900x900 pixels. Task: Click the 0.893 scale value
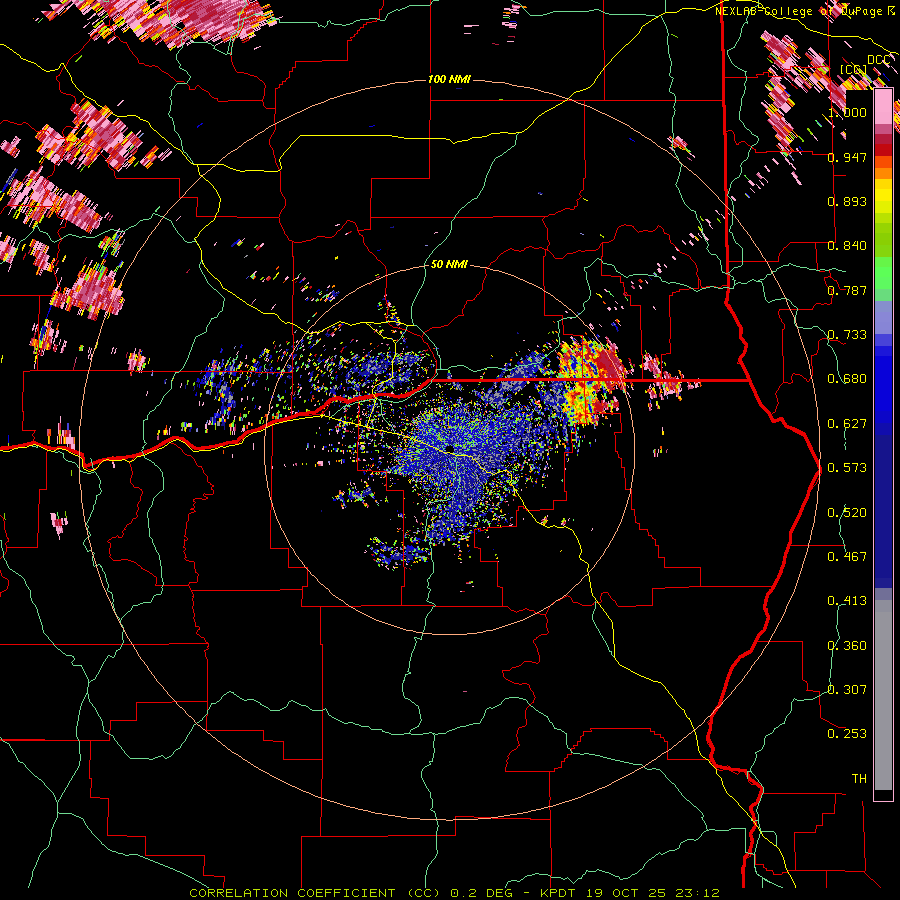pyautogui.click(x=847, y=201)
